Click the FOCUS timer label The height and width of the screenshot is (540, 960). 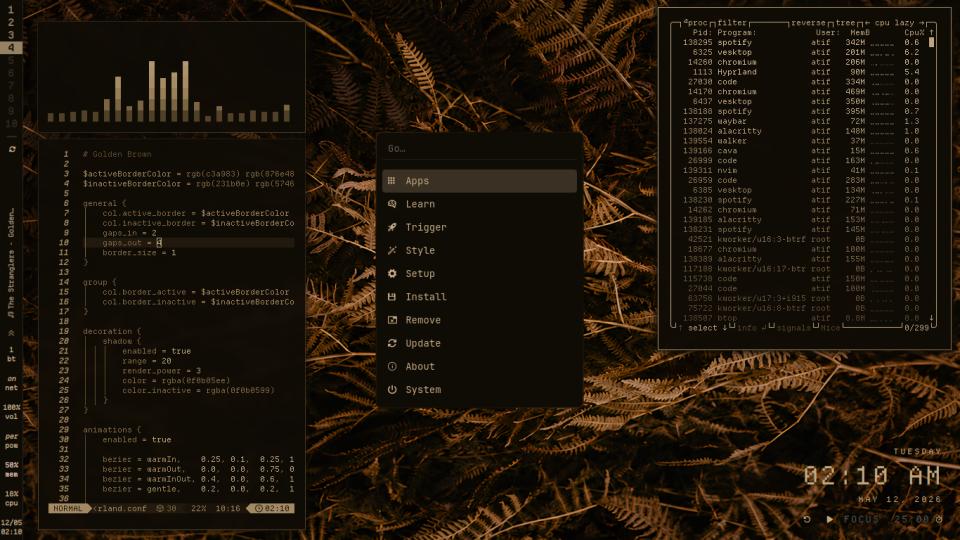click(861, 519)
